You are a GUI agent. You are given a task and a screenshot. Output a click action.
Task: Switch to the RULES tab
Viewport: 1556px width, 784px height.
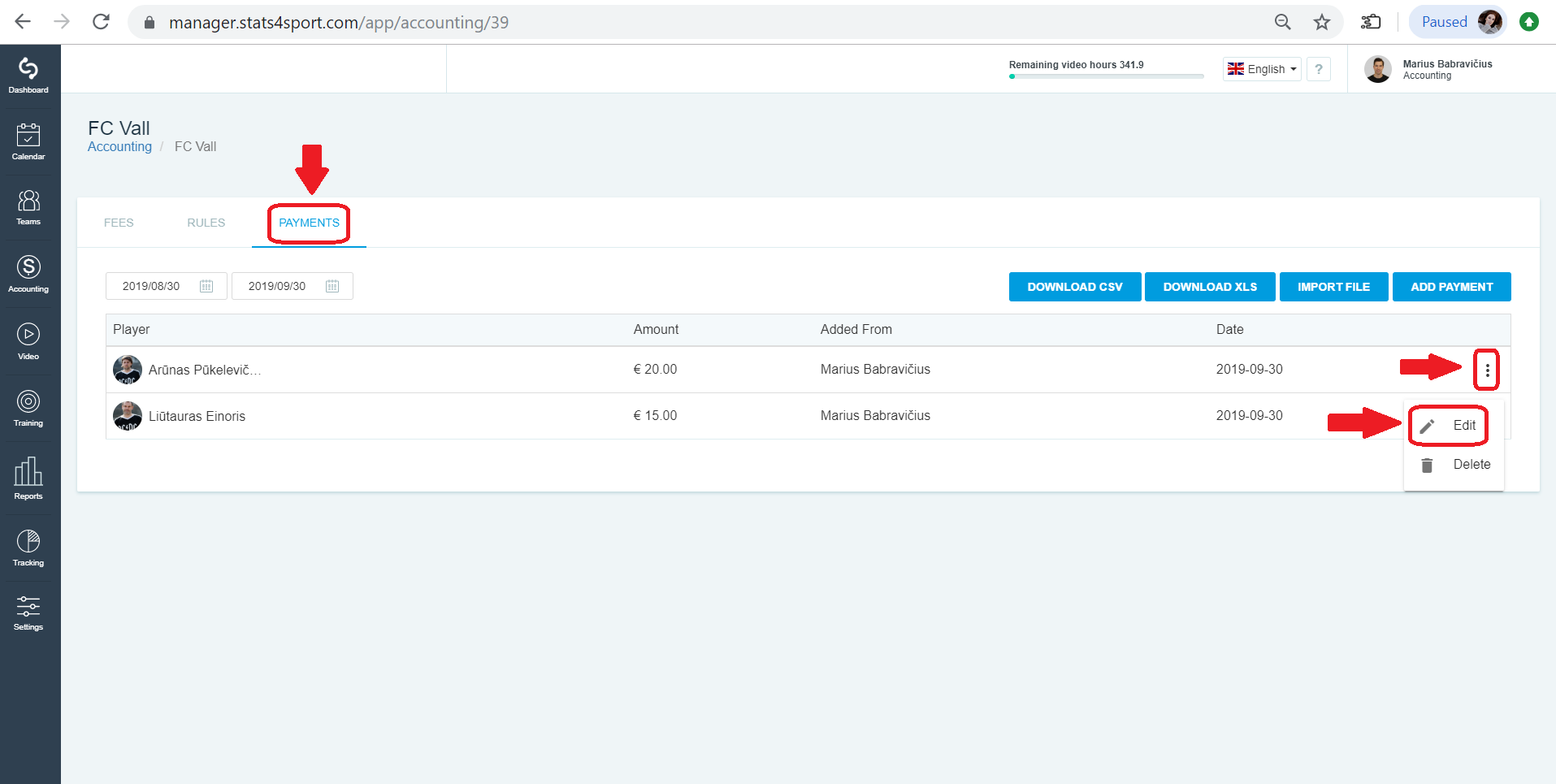(206, 223)
